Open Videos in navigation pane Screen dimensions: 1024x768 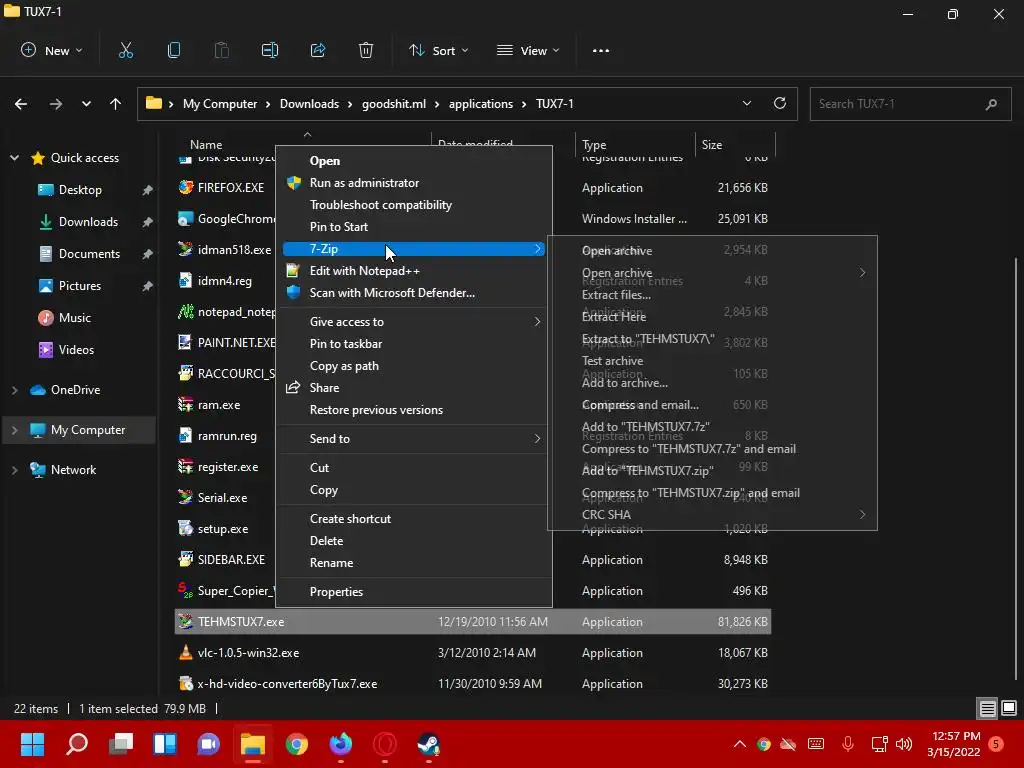[x=76, y=350]
